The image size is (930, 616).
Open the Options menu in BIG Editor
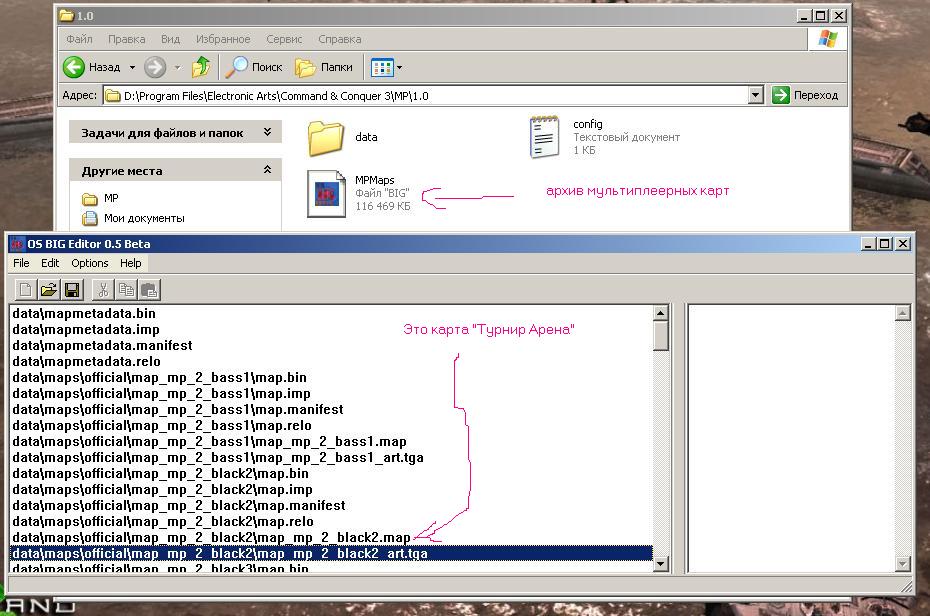pyautogui.click(x=90, y=263)
